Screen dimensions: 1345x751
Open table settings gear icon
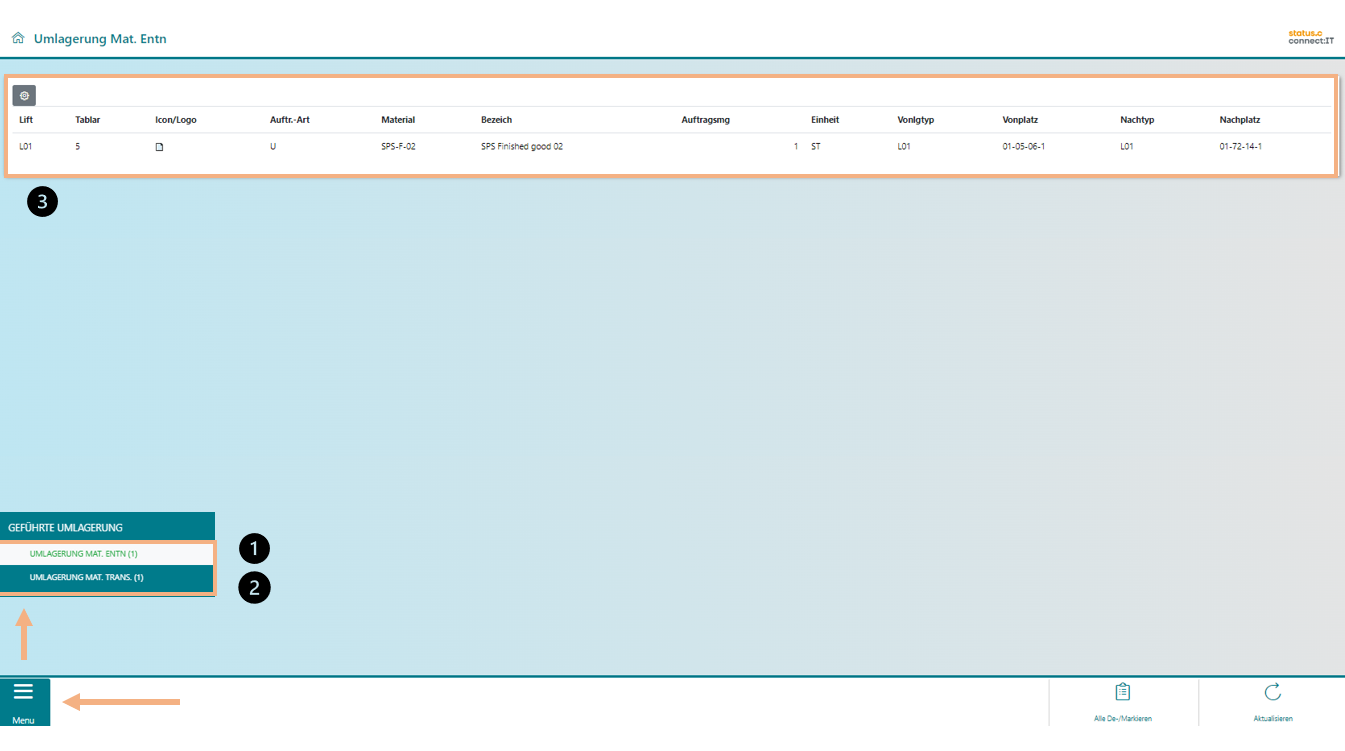pyautogui.click(x=24, y=96)
